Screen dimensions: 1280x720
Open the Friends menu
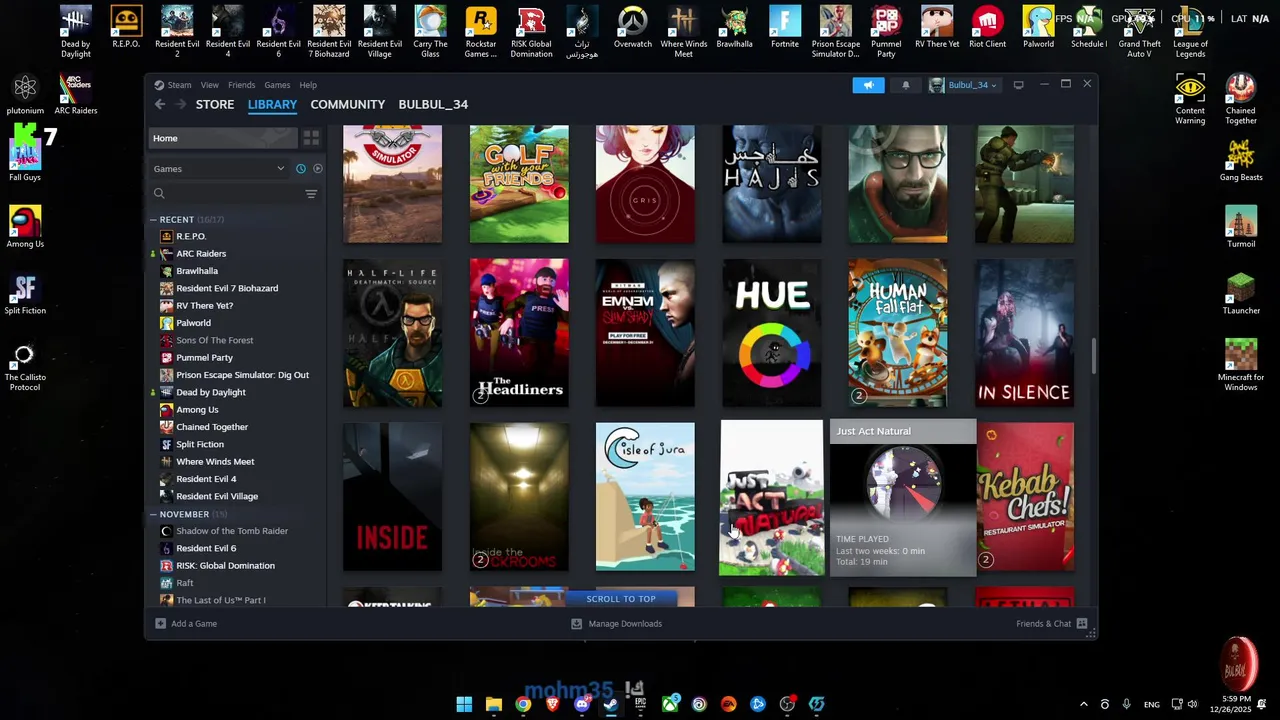241,85
